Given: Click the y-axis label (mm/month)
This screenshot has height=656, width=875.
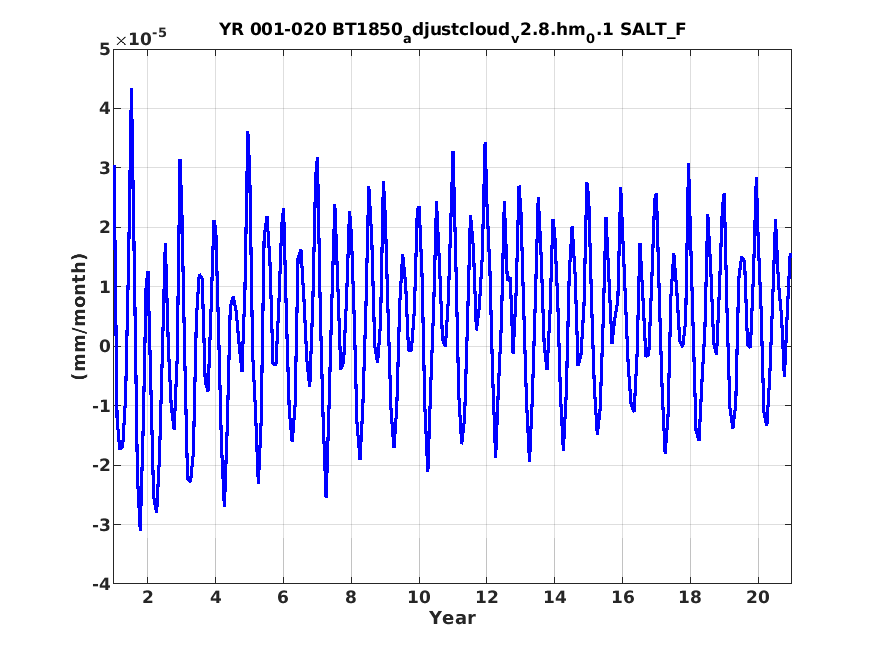Looking at the screenshot, I should (x=80, y=316).
